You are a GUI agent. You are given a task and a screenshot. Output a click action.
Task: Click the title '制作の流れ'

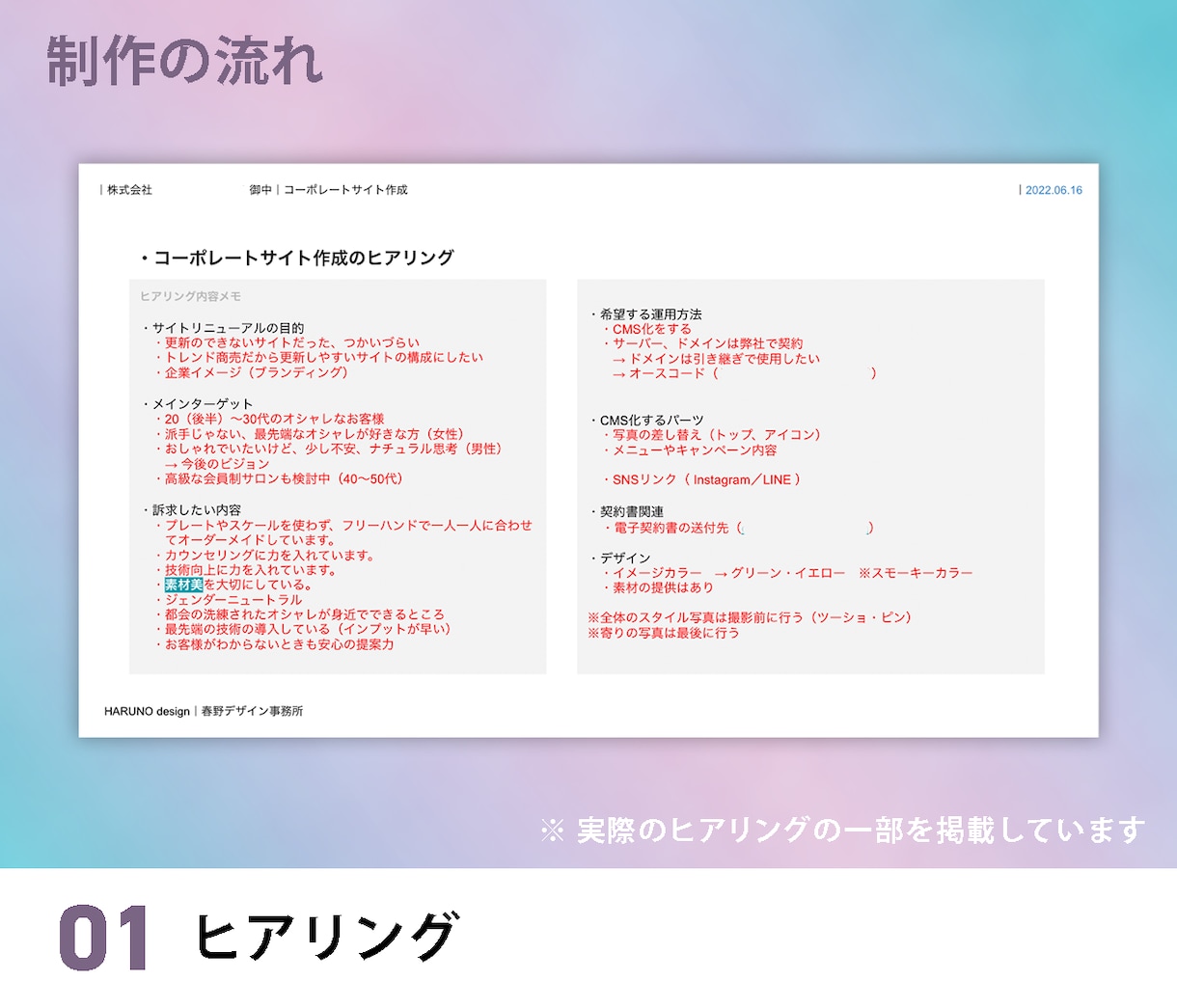click(184, 62)
